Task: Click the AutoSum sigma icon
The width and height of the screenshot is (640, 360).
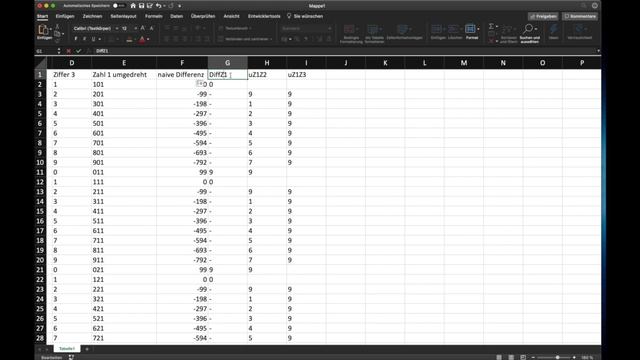Action: point(491,27)
